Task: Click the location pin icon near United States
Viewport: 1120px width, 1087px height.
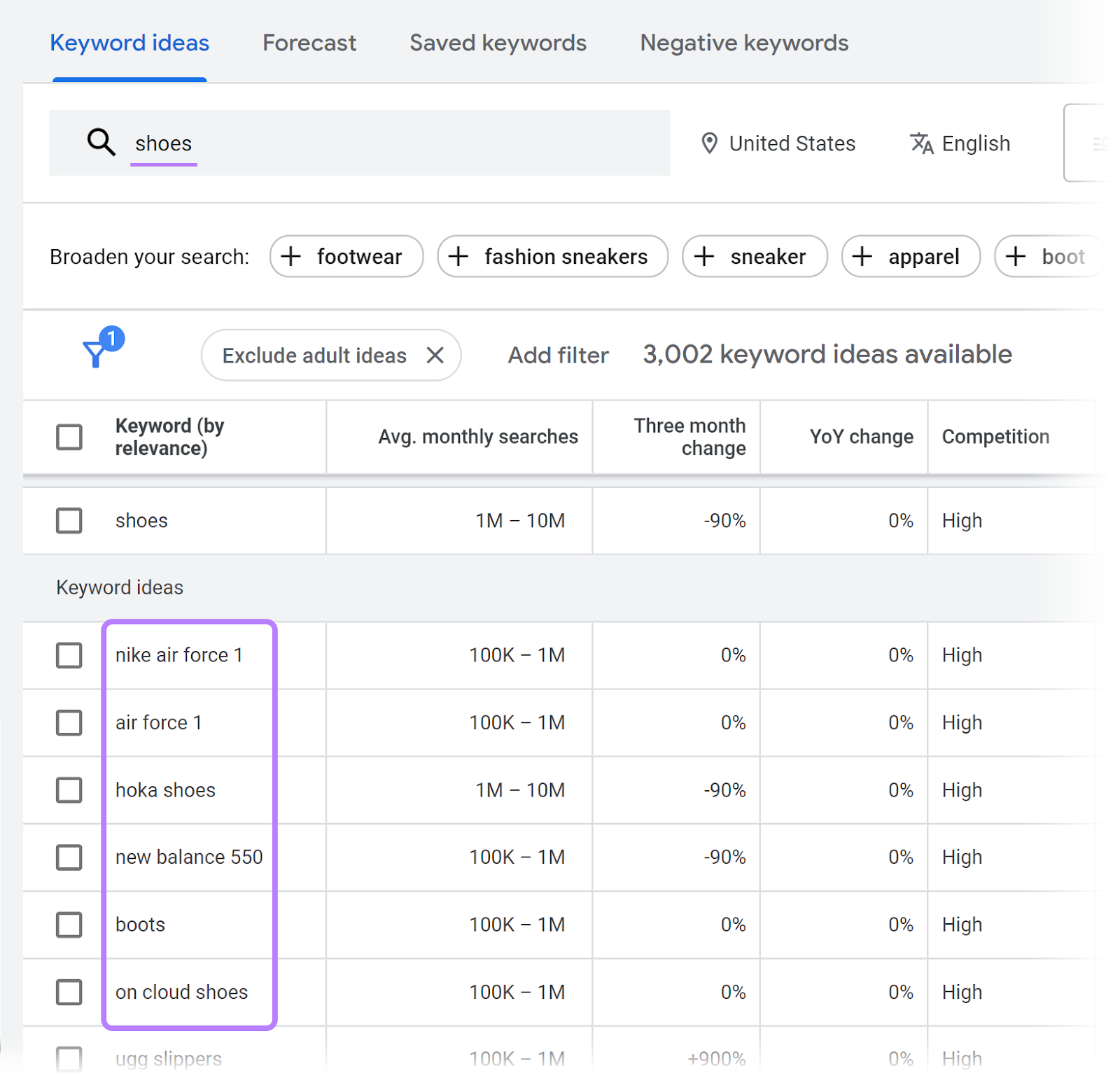Action: pos(709,143)
